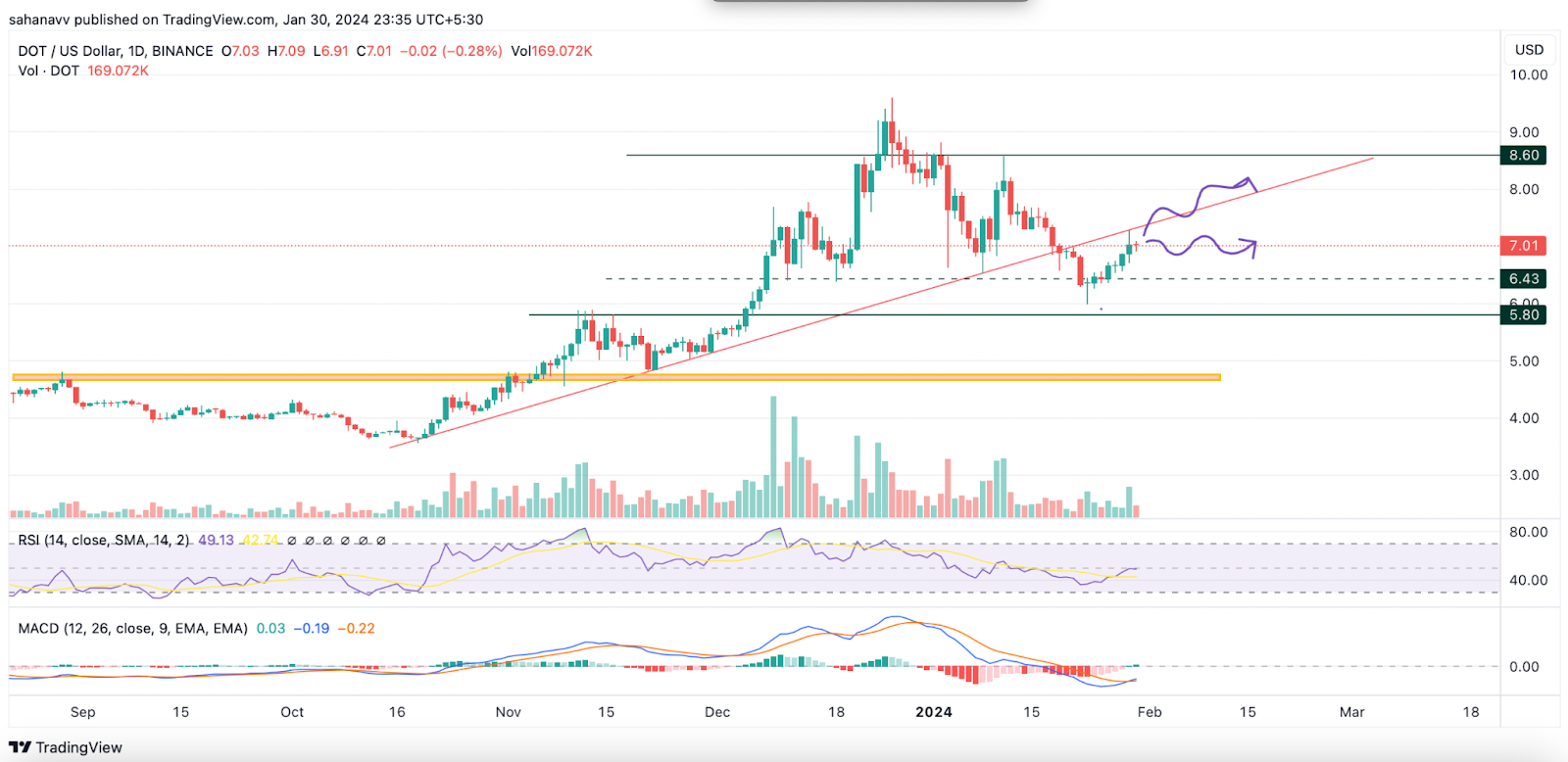Screen dimensions: 1568x762
Task: Click the 80.00 RSI axis label
Action: pyautogui.click(x=1529, y=532)
